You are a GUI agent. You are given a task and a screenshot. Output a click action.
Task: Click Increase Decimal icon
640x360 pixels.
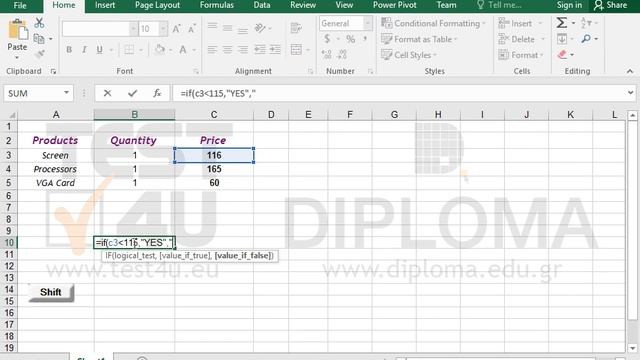coord(327,54)
